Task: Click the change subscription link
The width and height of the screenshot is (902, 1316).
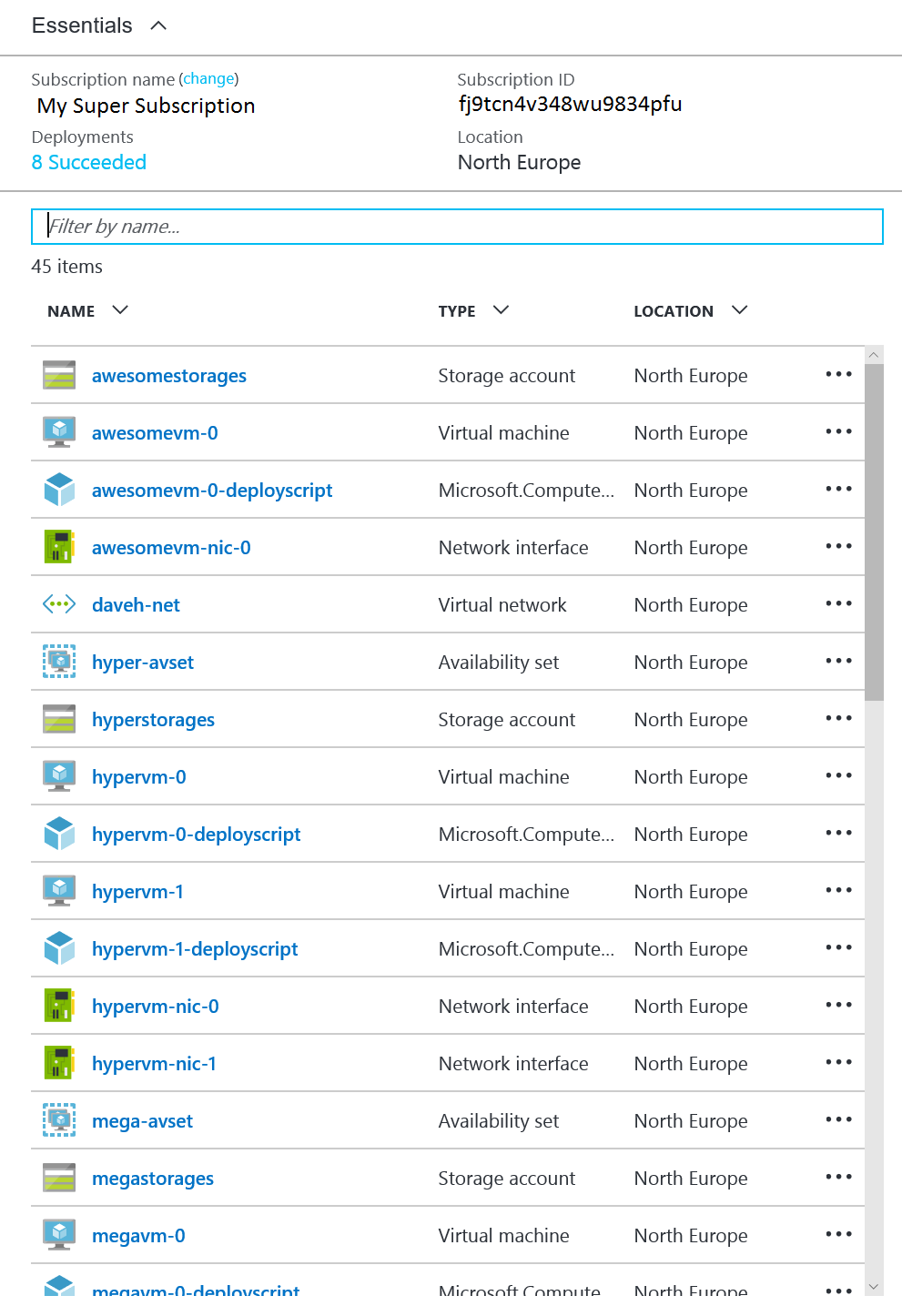Action: pos(208,78)
